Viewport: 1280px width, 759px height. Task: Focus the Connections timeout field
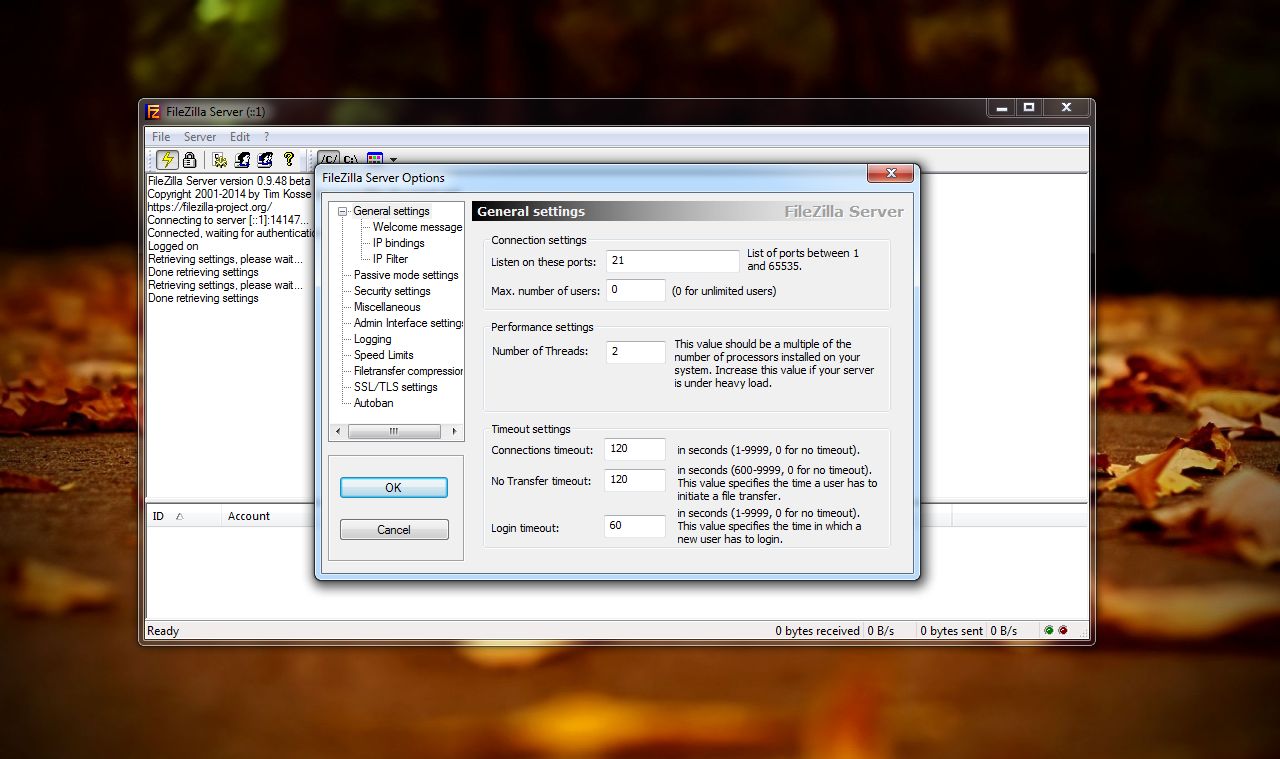coord(635,449)
